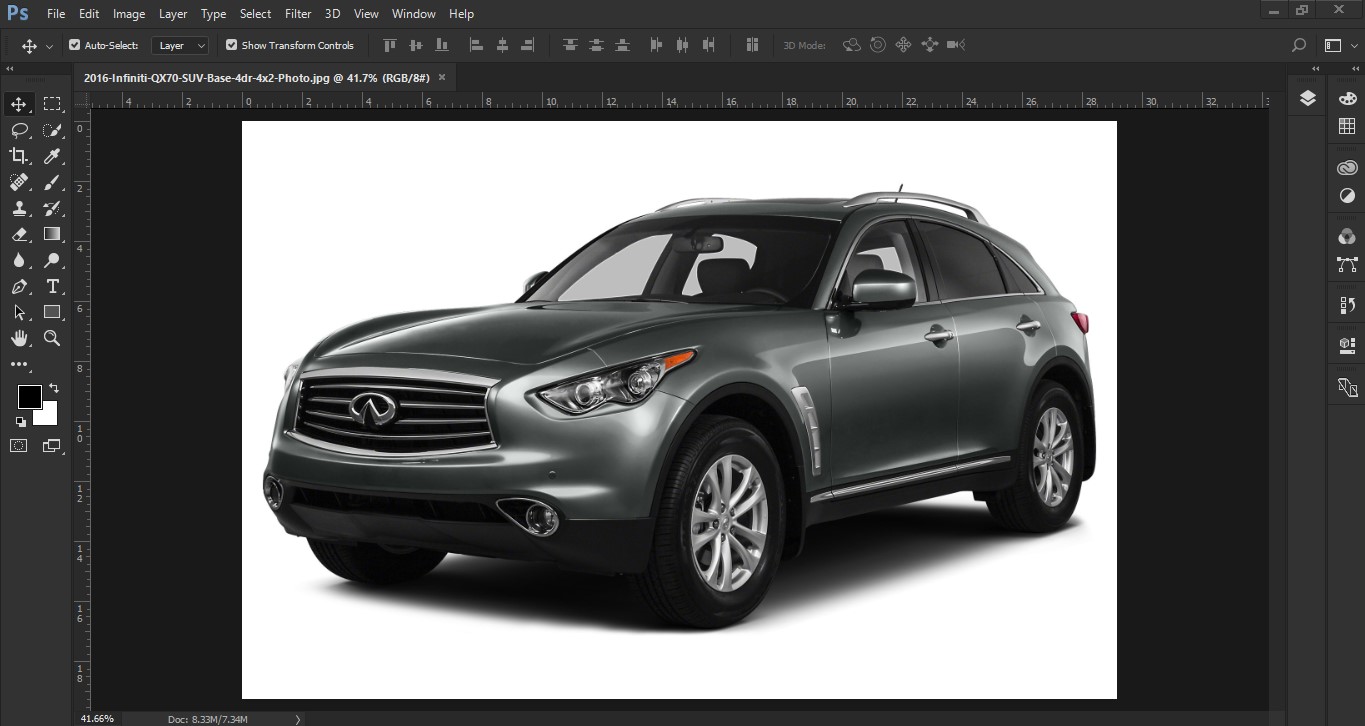The image size is (1365, 726).
Task: Align top edges in options bar
Action: pos(390,45)
